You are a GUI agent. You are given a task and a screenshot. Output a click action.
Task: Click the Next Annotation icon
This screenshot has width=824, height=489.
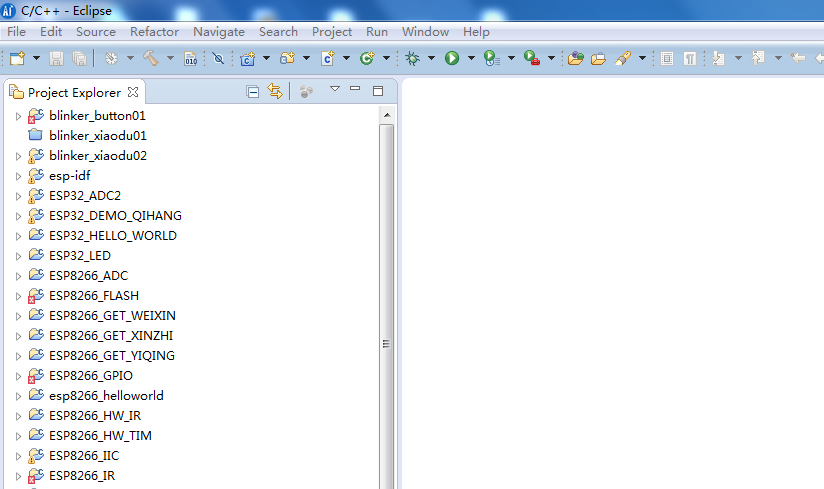coord(718,58)
